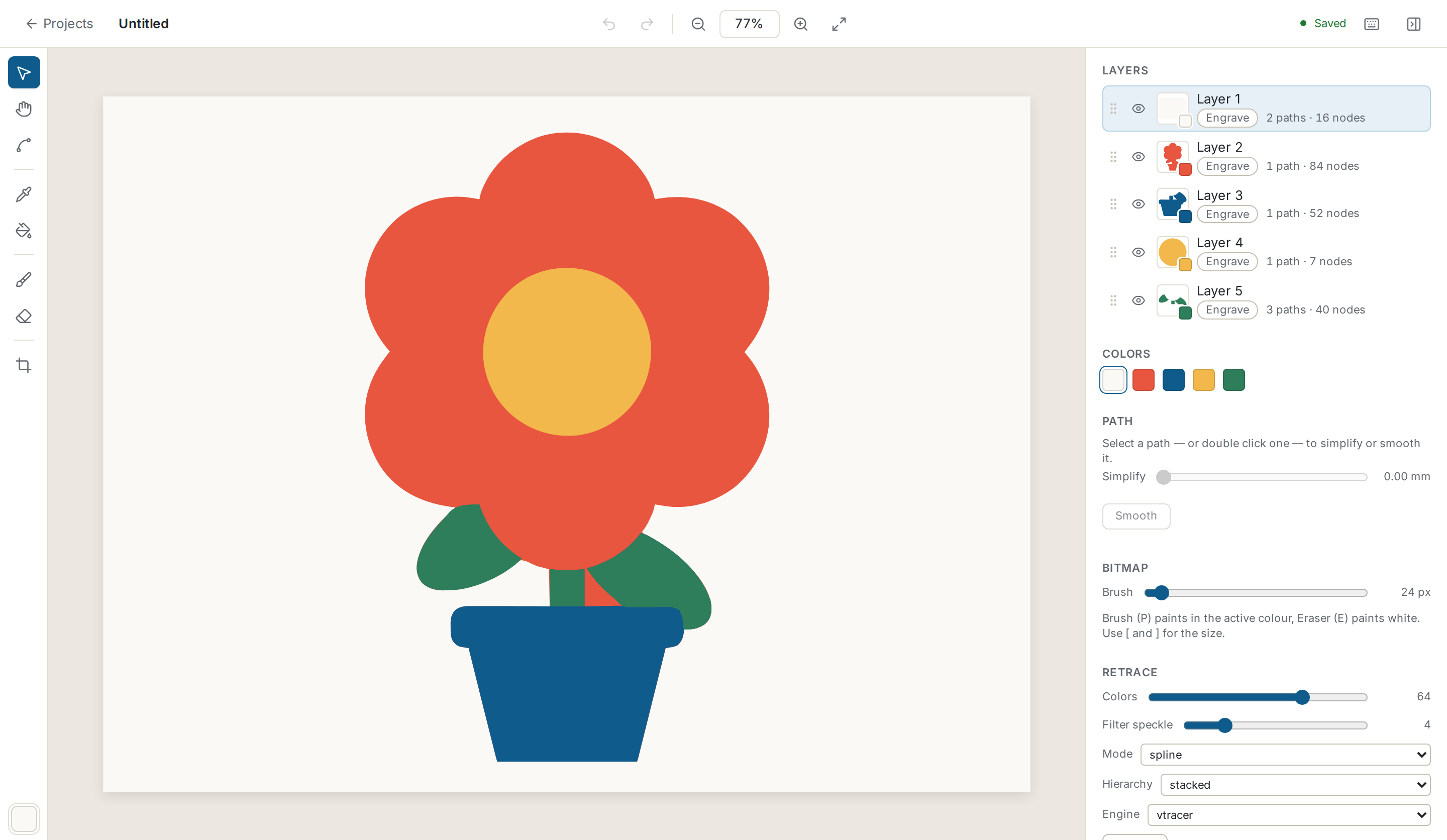Select the green color swatch

pos(1234,379)
